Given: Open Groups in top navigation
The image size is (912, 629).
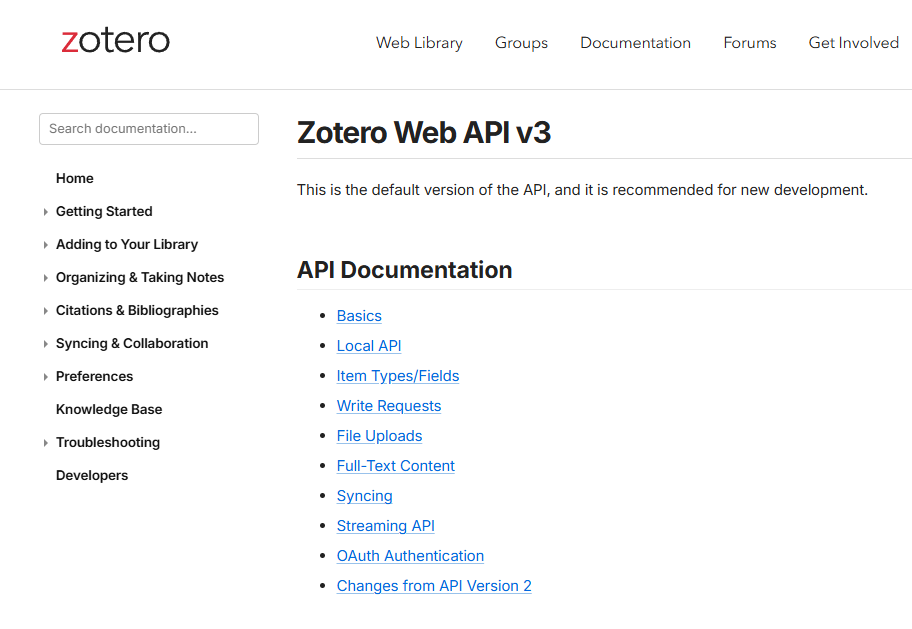Looking at the screenshot, I should [521, 43].
